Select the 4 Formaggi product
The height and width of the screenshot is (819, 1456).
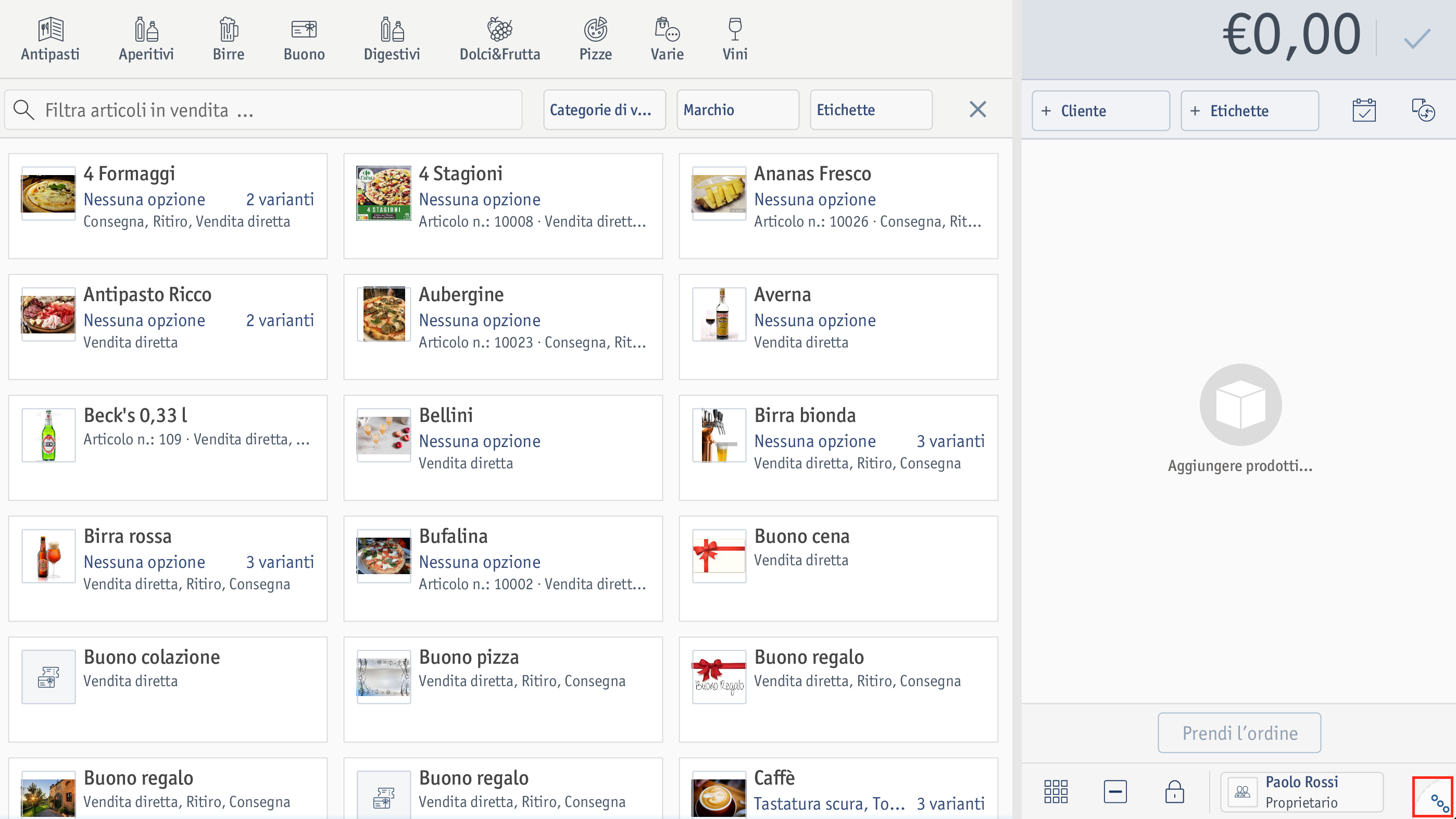(167, 206)
